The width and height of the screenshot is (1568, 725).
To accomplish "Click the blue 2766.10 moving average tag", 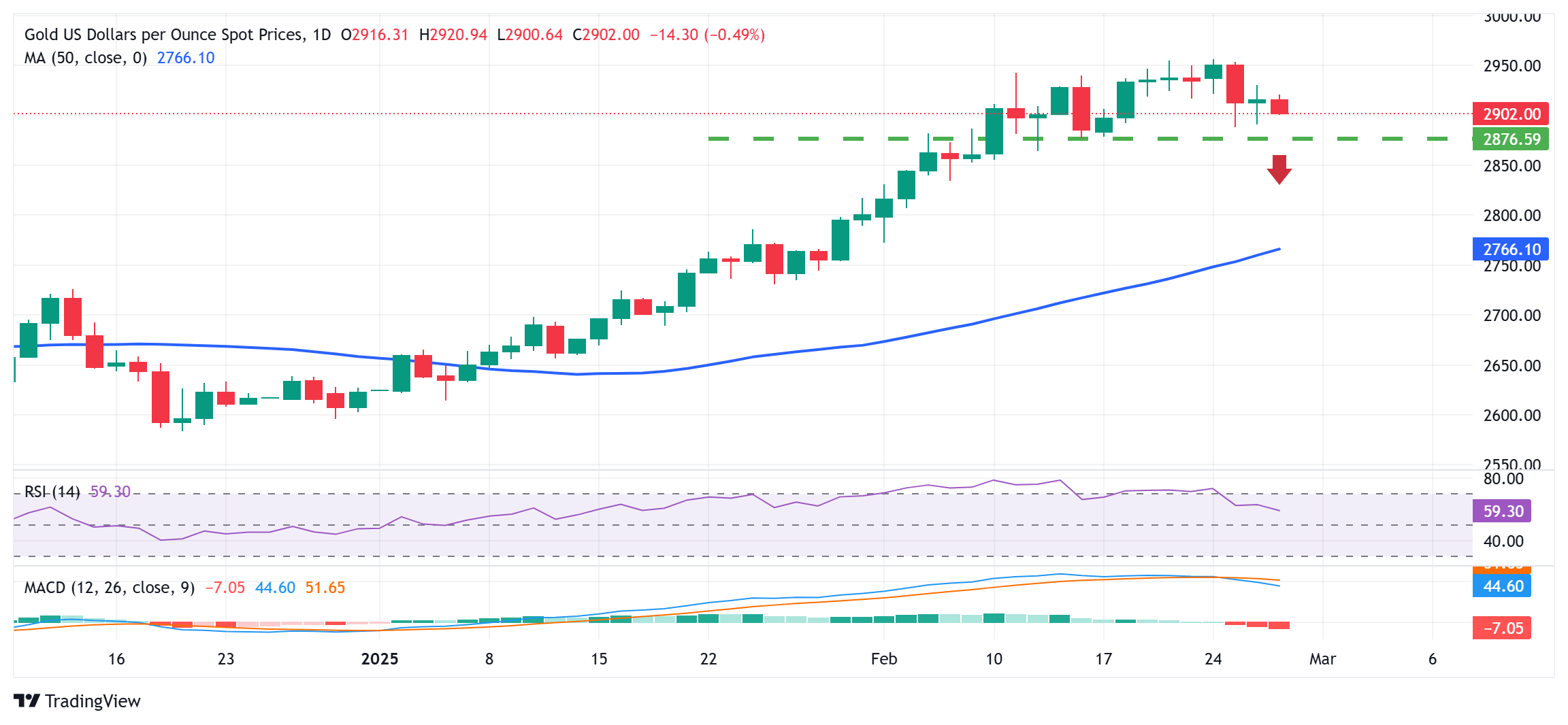I will click(1510, 249).
